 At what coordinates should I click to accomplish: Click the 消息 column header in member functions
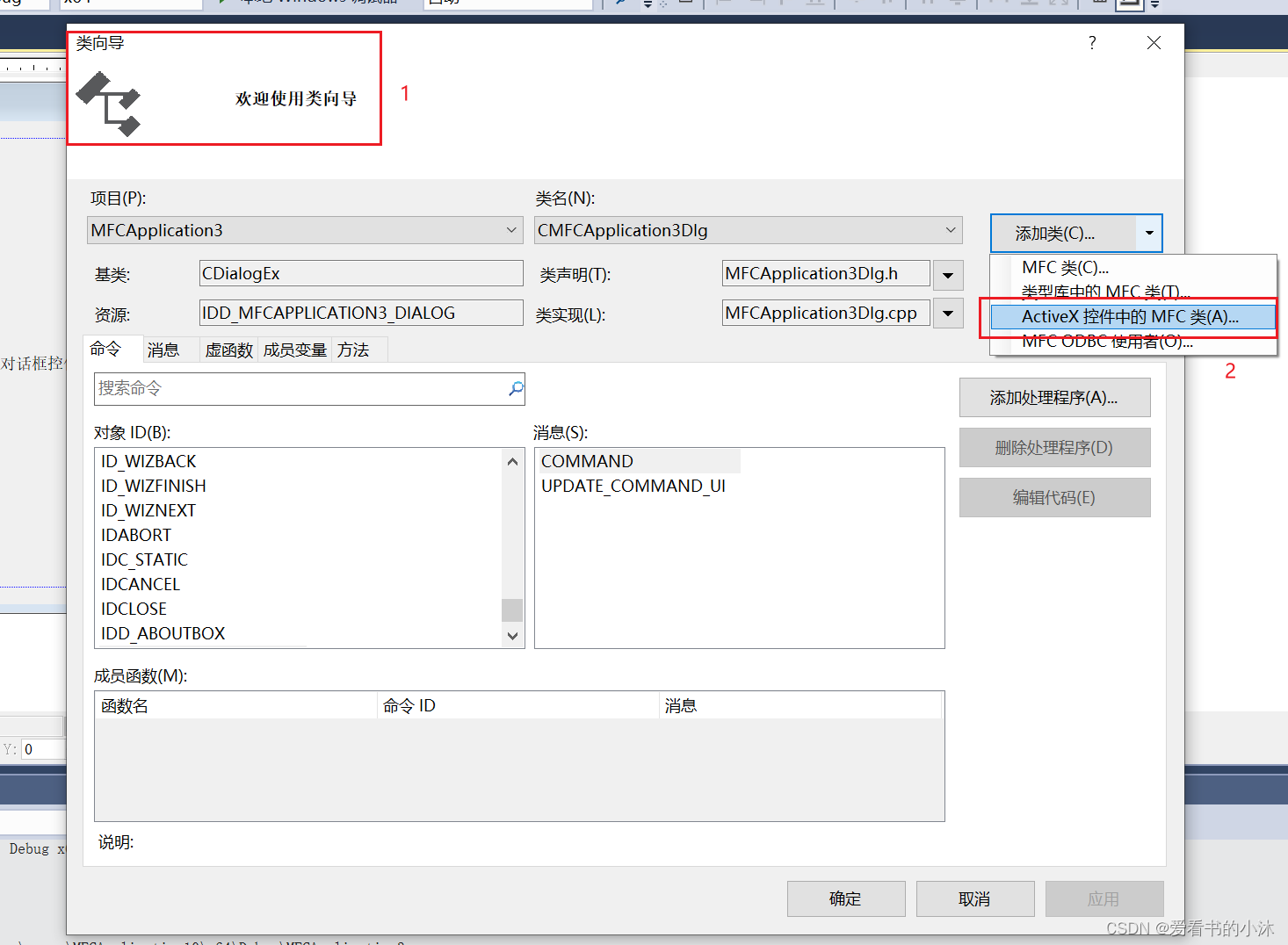800,705
